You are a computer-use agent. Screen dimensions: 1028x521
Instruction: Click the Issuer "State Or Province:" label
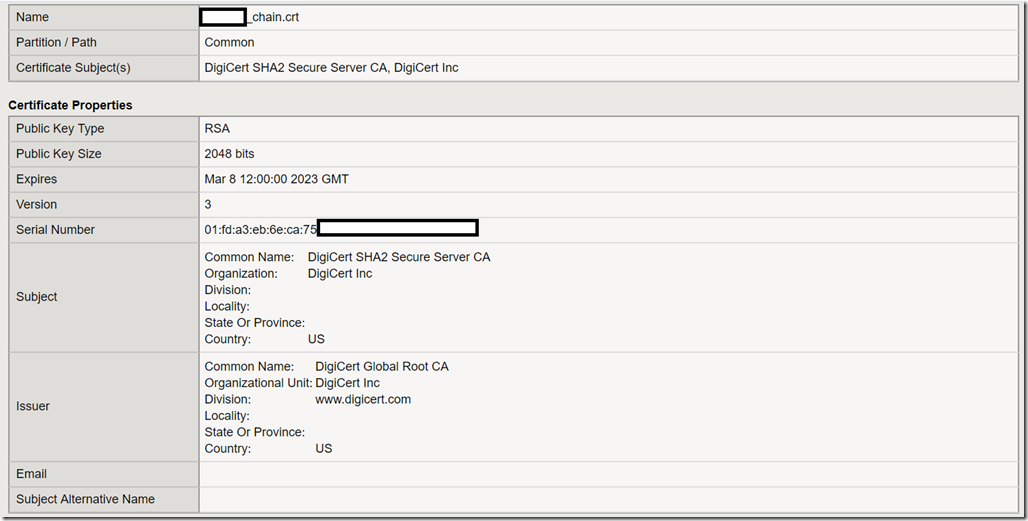coord(254,432)
